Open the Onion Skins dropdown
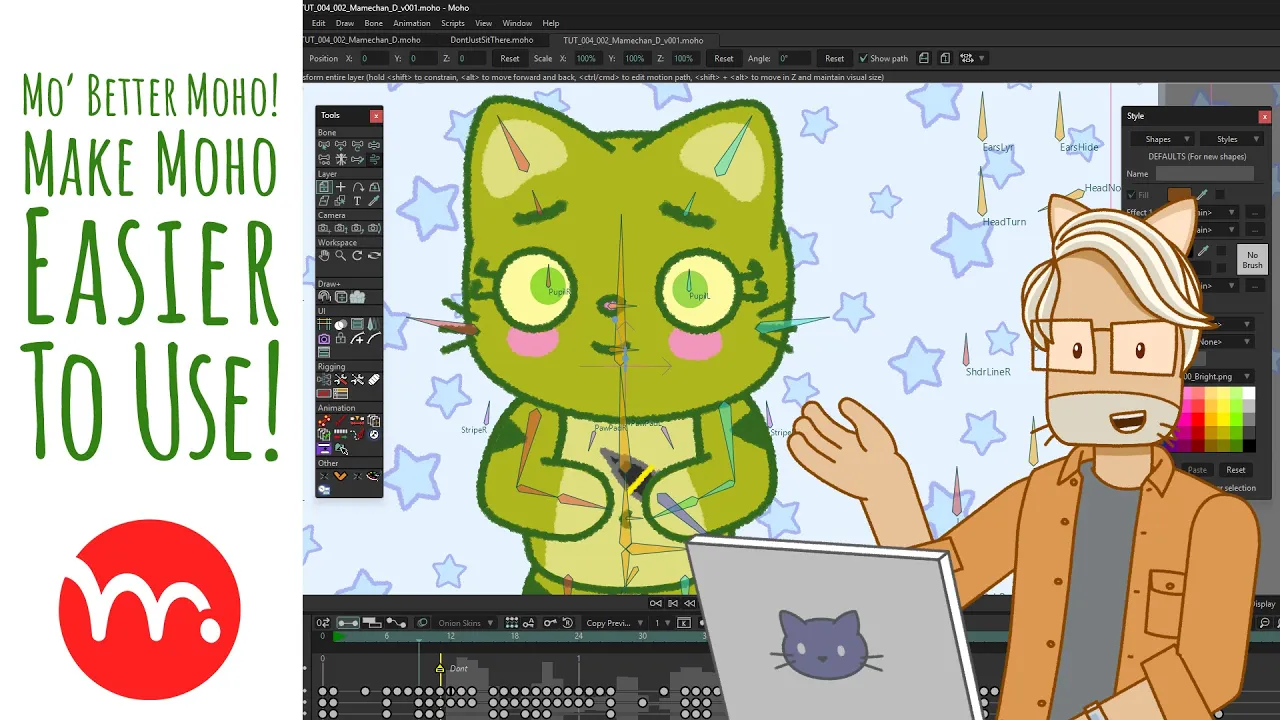The width and height of the screenshot is (1280, 720). coord(466,623)
